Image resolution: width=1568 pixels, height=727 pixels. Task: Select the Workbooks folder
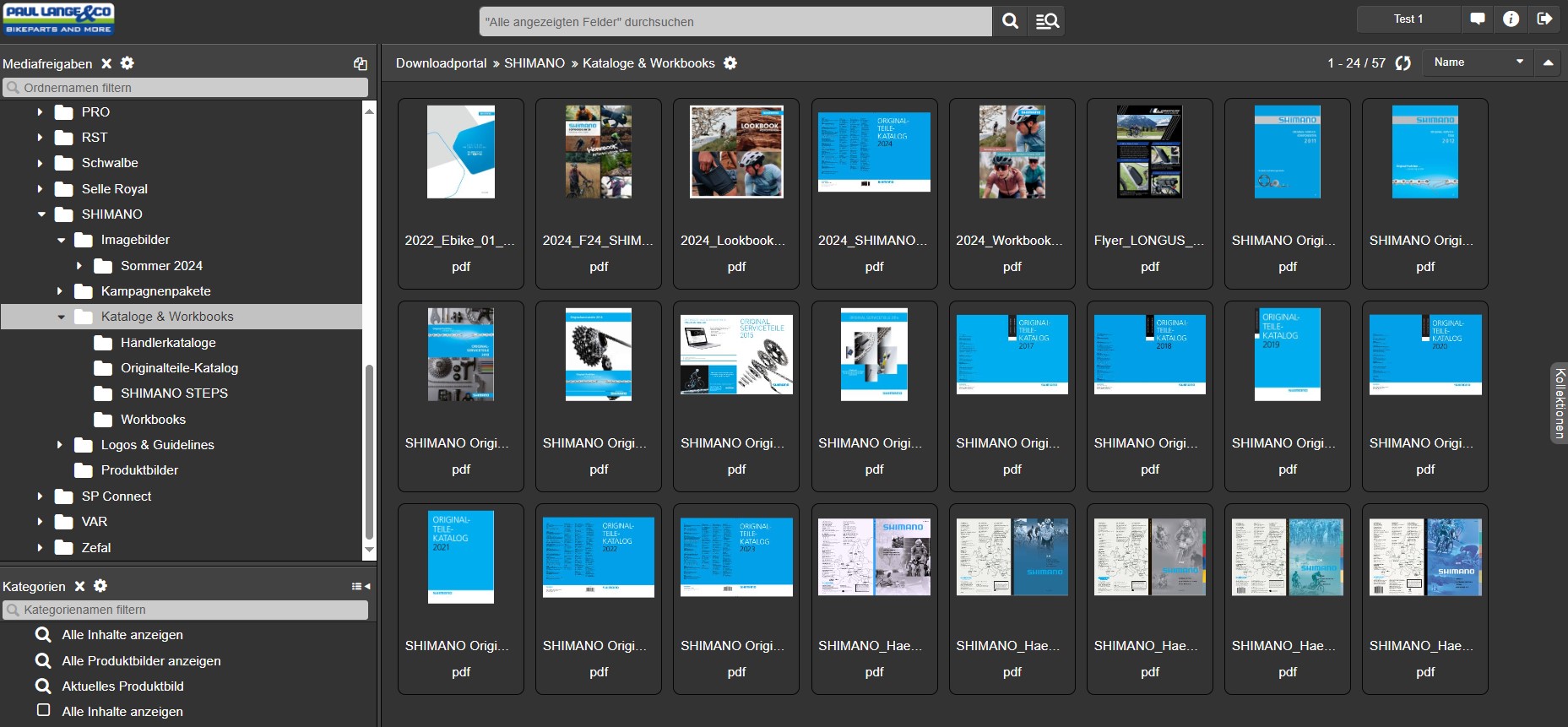coord(153,420)
